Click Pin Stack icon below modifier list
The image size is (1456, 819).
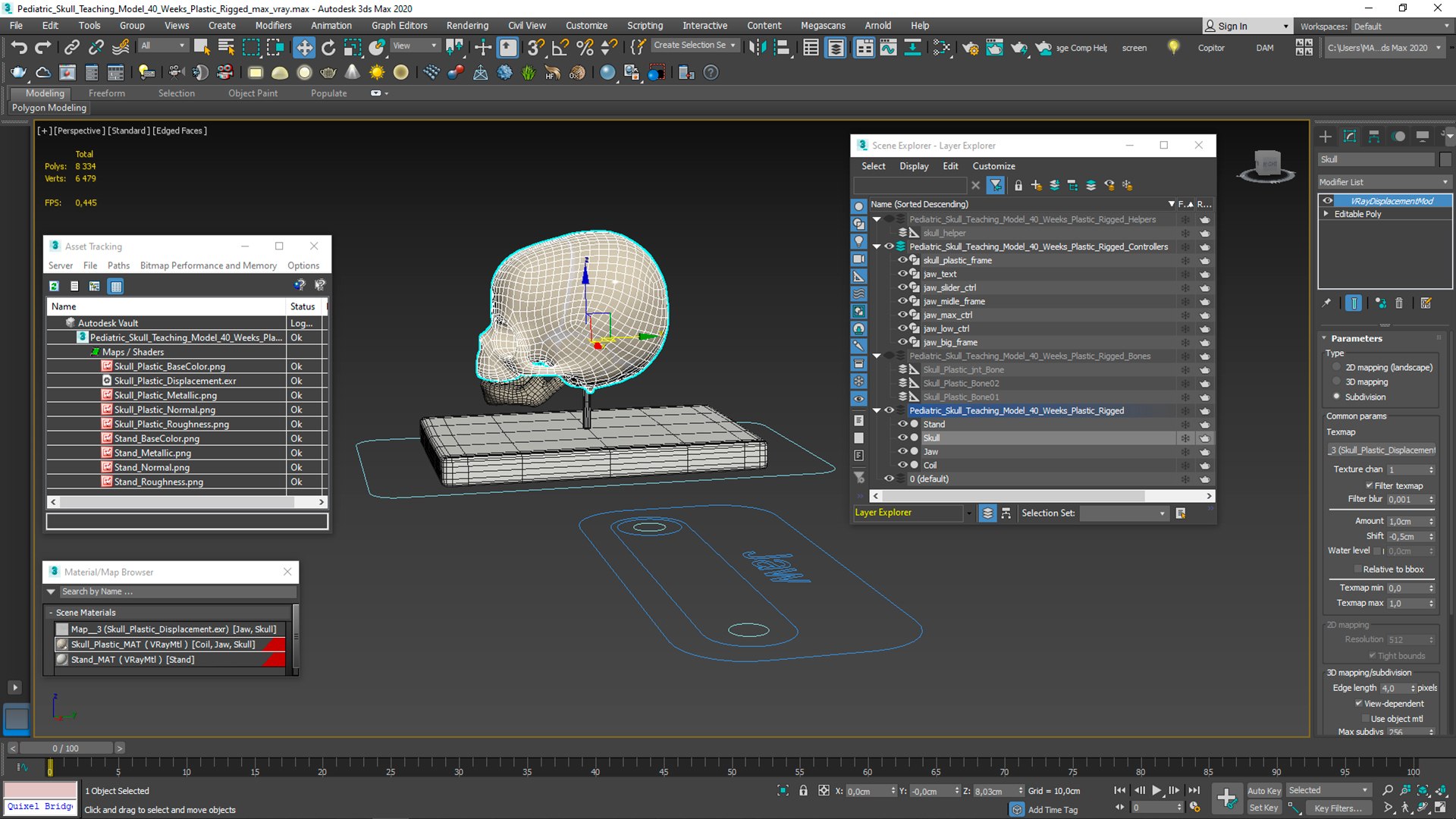1326,303
